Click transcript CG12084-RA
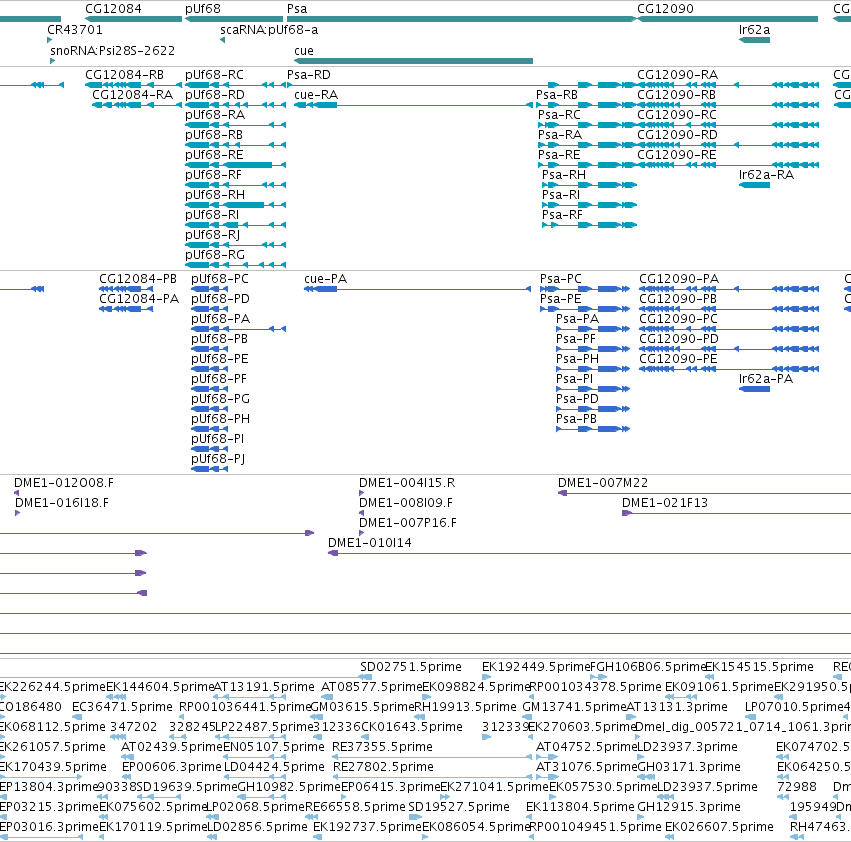This screenshot has width=851, height=842. [x=132, y=95]
